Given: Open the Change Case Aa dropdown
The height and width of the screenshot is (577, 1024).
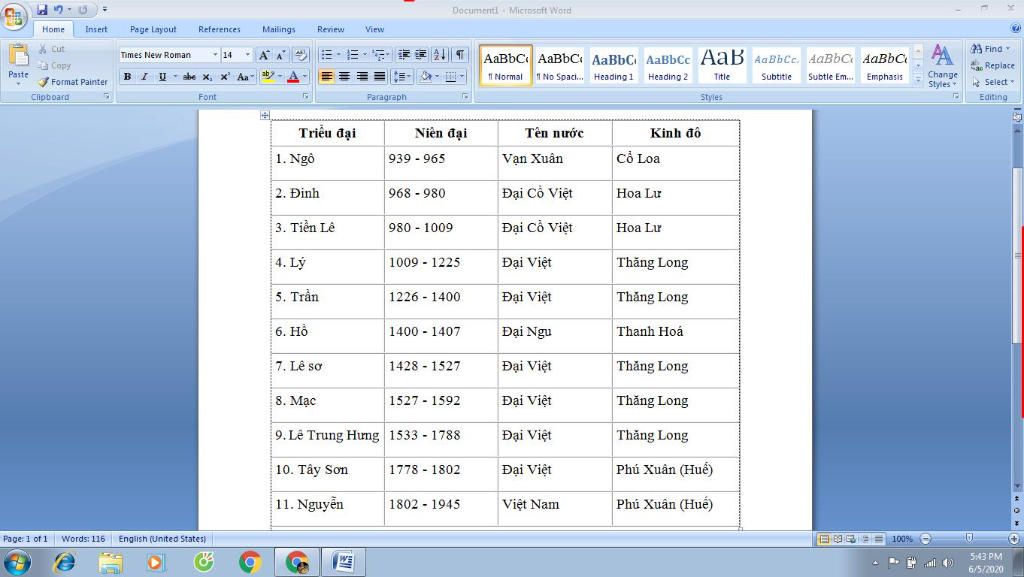Looking at the screenshot, I should pos(245,77).
